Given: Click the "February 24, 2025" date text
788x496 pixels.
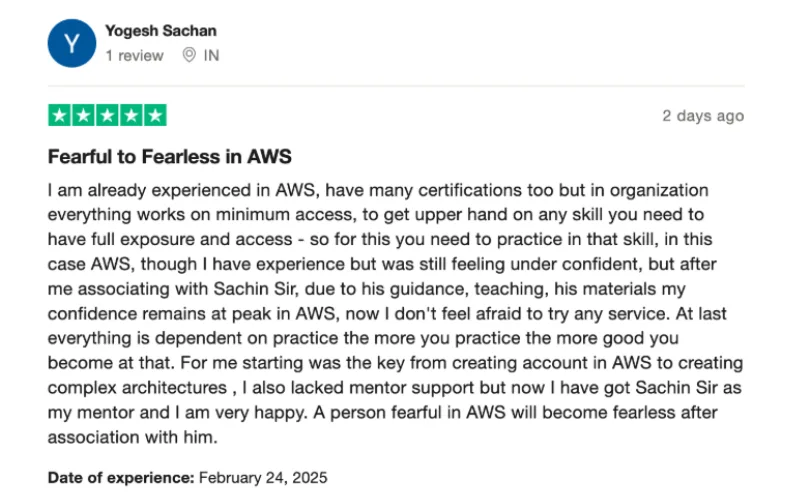Looking at the screenshot, I should [x=264, y=478].
